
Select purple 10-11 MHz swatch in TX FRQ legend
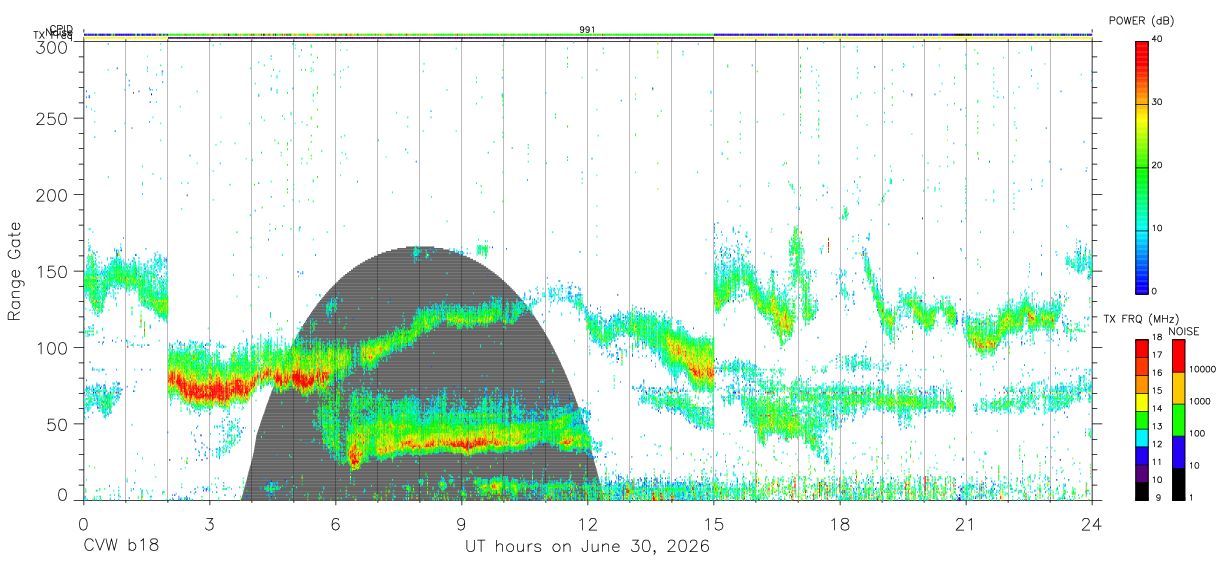tap(1141, 472)
